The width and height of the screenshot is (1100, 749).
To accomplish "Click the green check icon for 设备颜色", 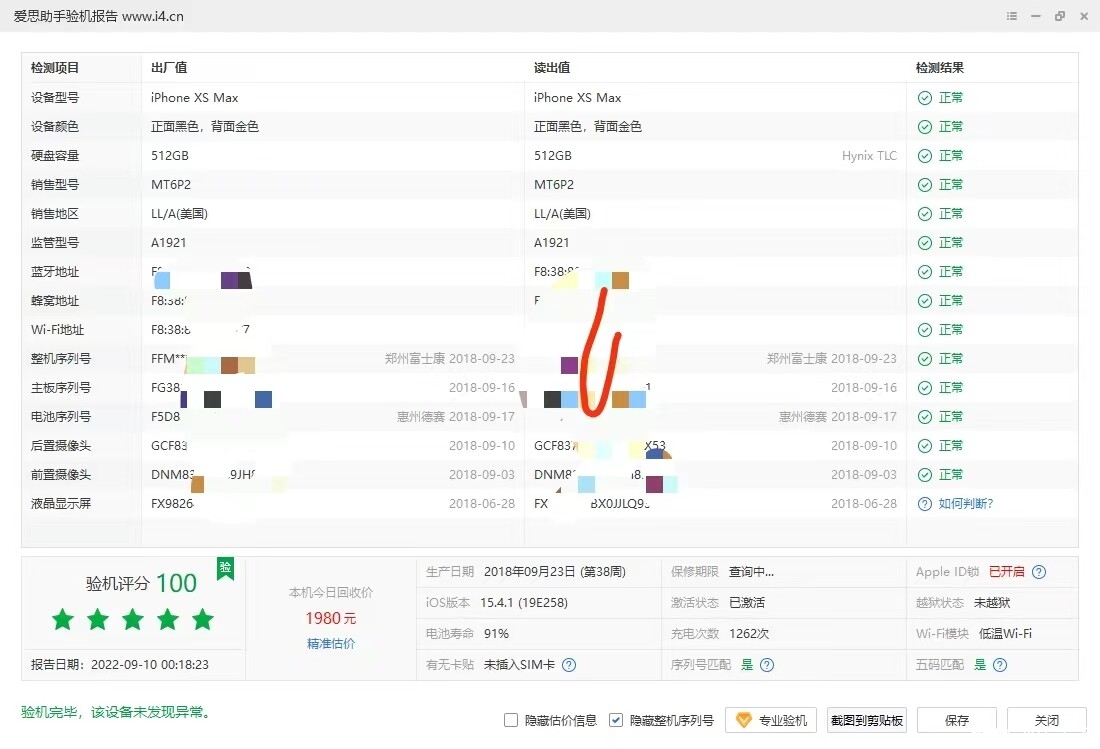I will [x=925, y=127].
